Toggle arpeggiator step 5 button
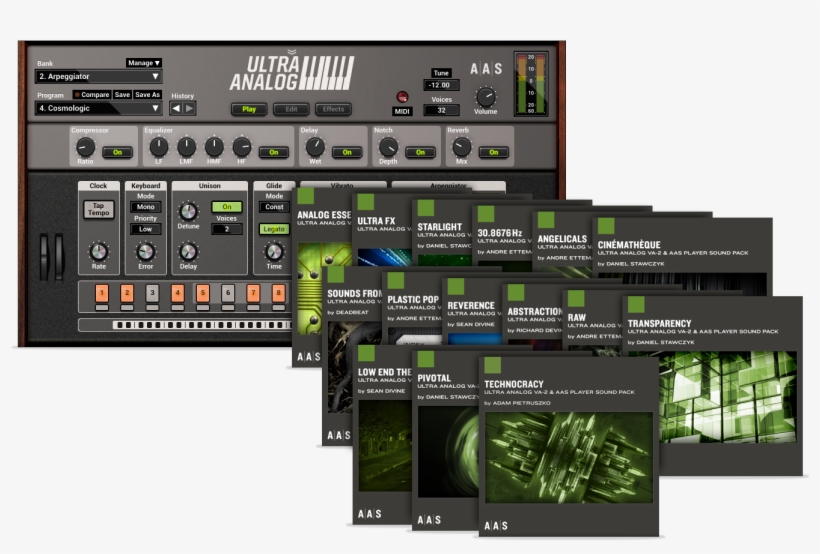 pos(202,293)
